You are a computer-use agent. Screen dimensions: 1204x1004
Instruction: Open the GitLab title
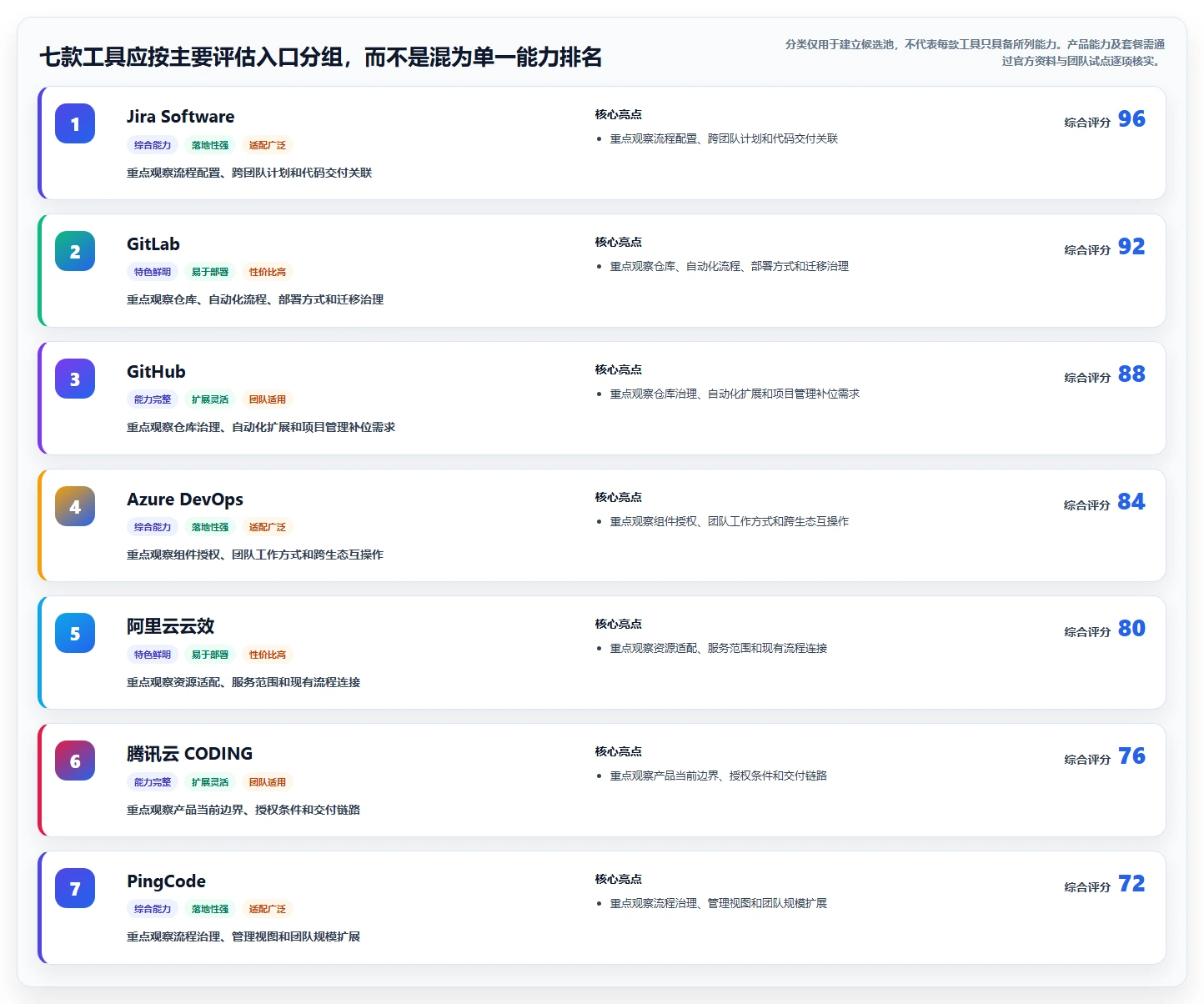click(153, 244)
